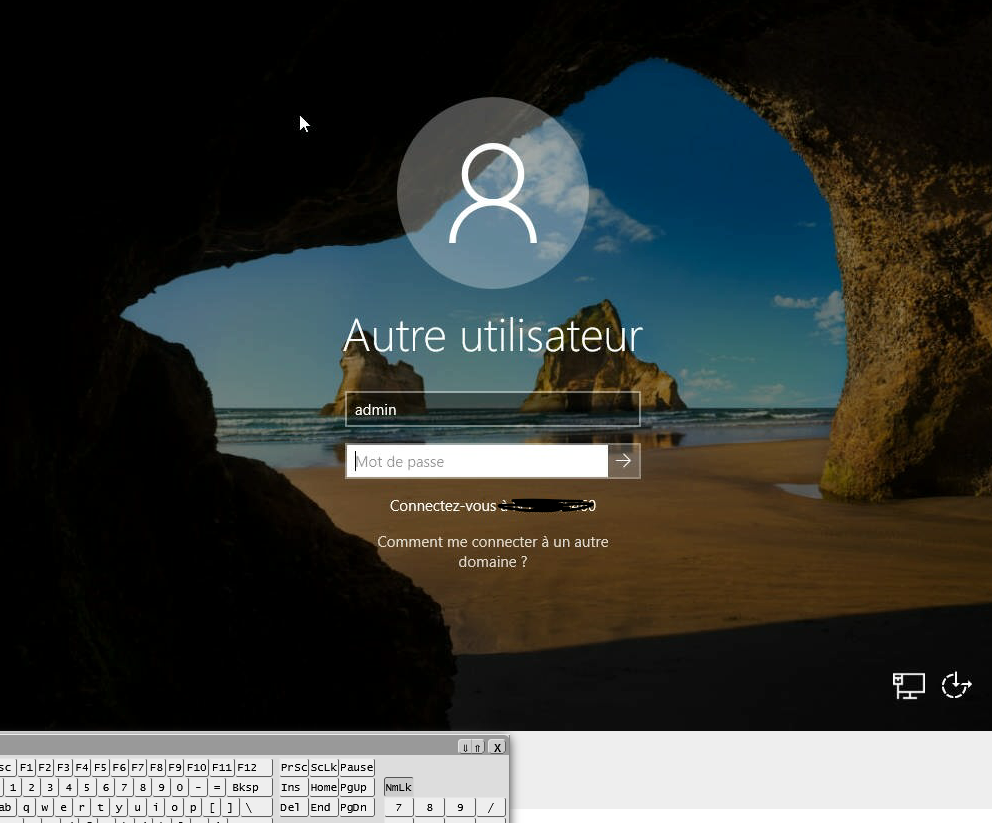The height and width of the screenshot is (823, 992).
Task: Toggle the ScLk key
Action: (323, 768)
